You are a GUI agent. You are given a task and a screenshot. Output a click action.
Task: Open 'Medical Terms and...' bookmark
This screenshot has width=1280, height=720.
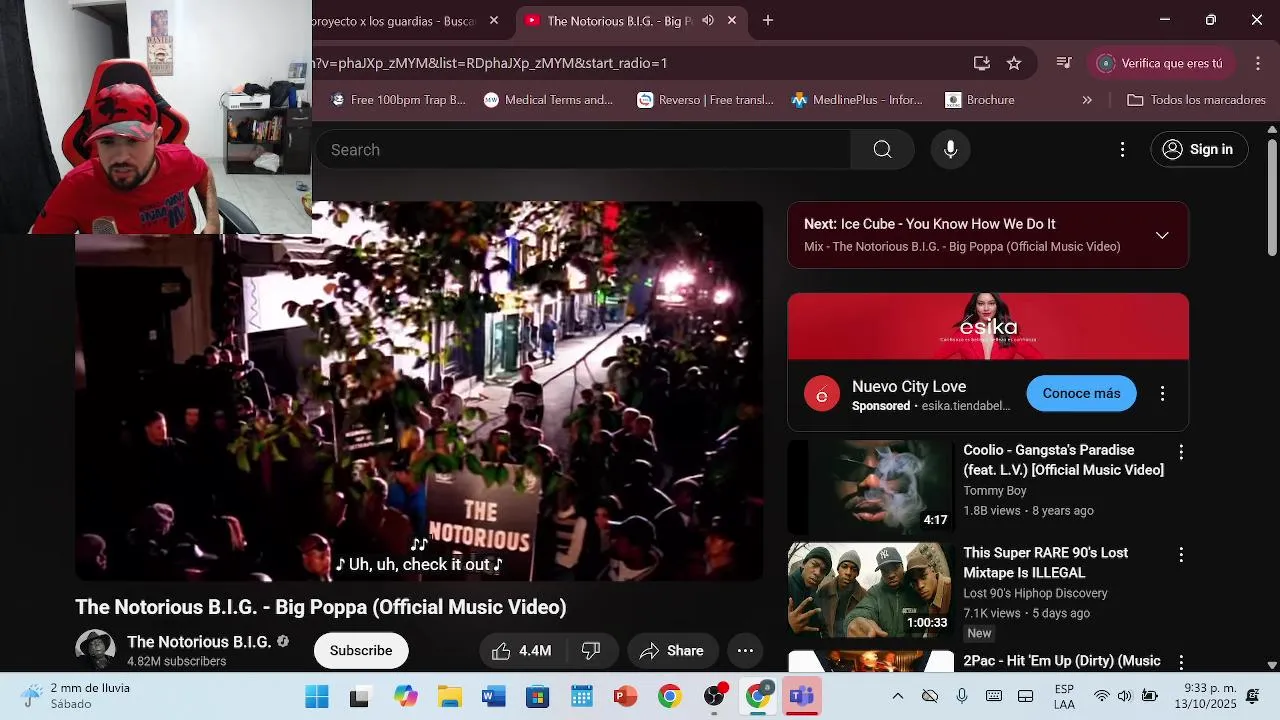[549, 100]
